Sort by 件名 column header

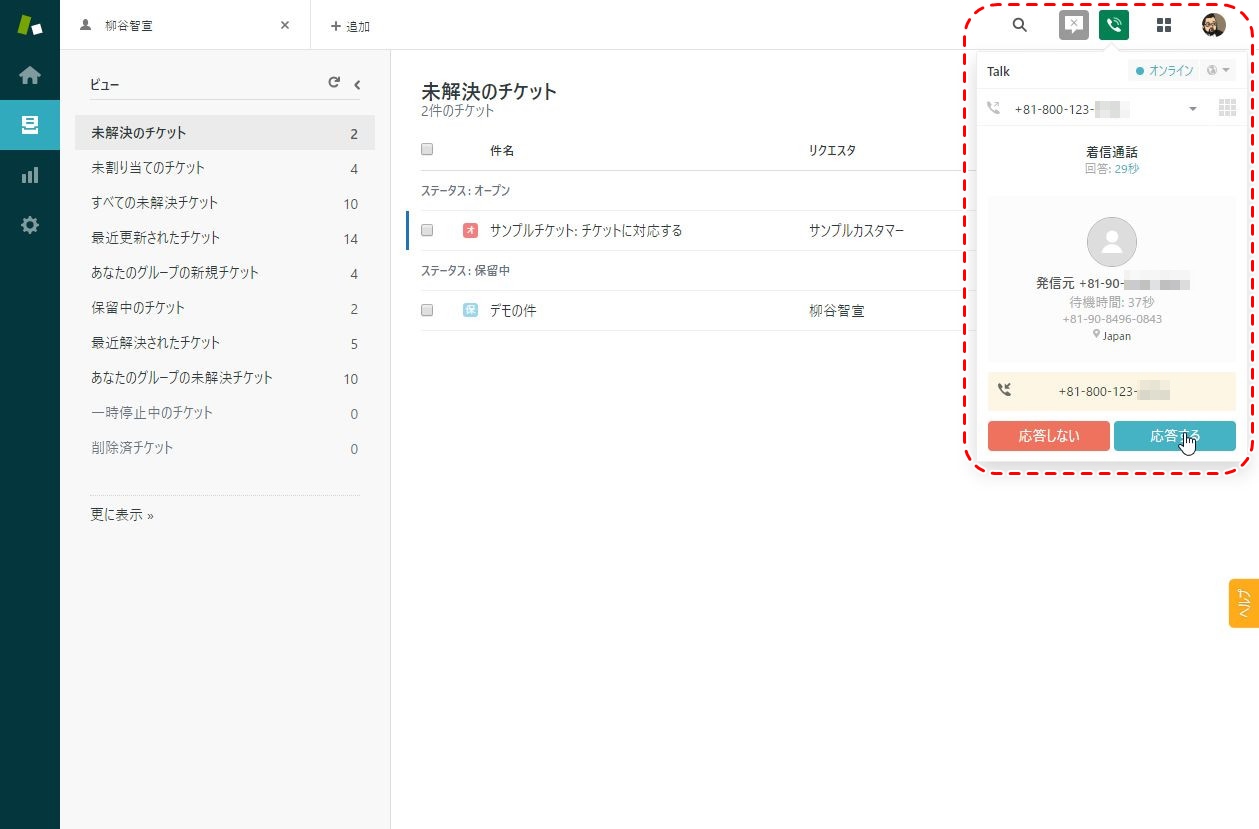pyautogui.click(x=502, y=150)
